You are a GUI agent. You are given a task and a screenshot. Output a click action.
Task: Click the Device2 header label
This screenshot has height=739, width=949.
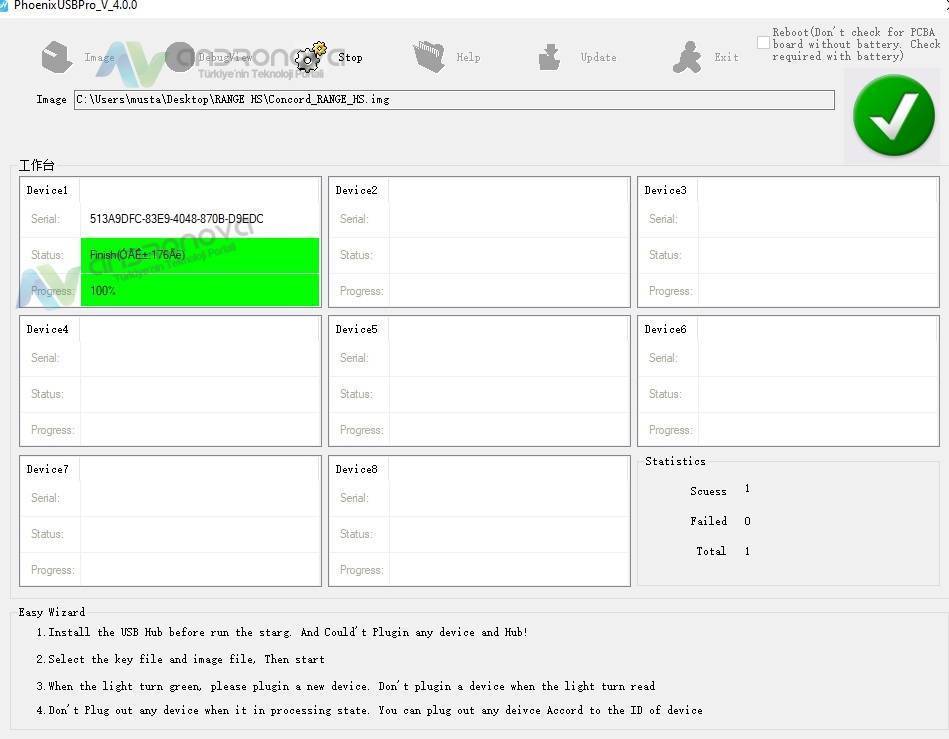pos(356,190)
